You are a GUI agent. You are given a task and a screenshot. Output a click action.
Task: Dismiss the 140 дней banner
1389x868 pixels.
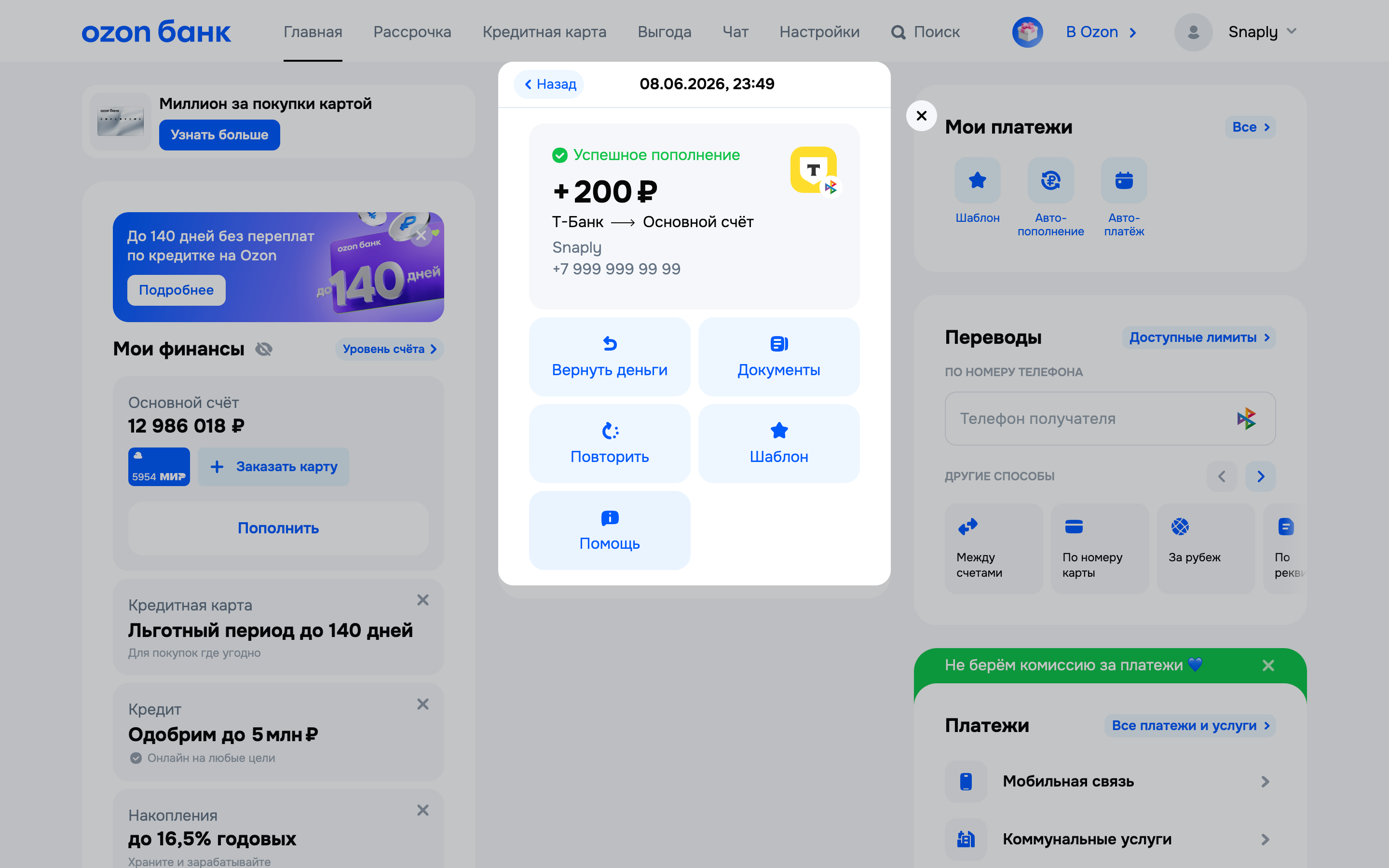[422, 235]
